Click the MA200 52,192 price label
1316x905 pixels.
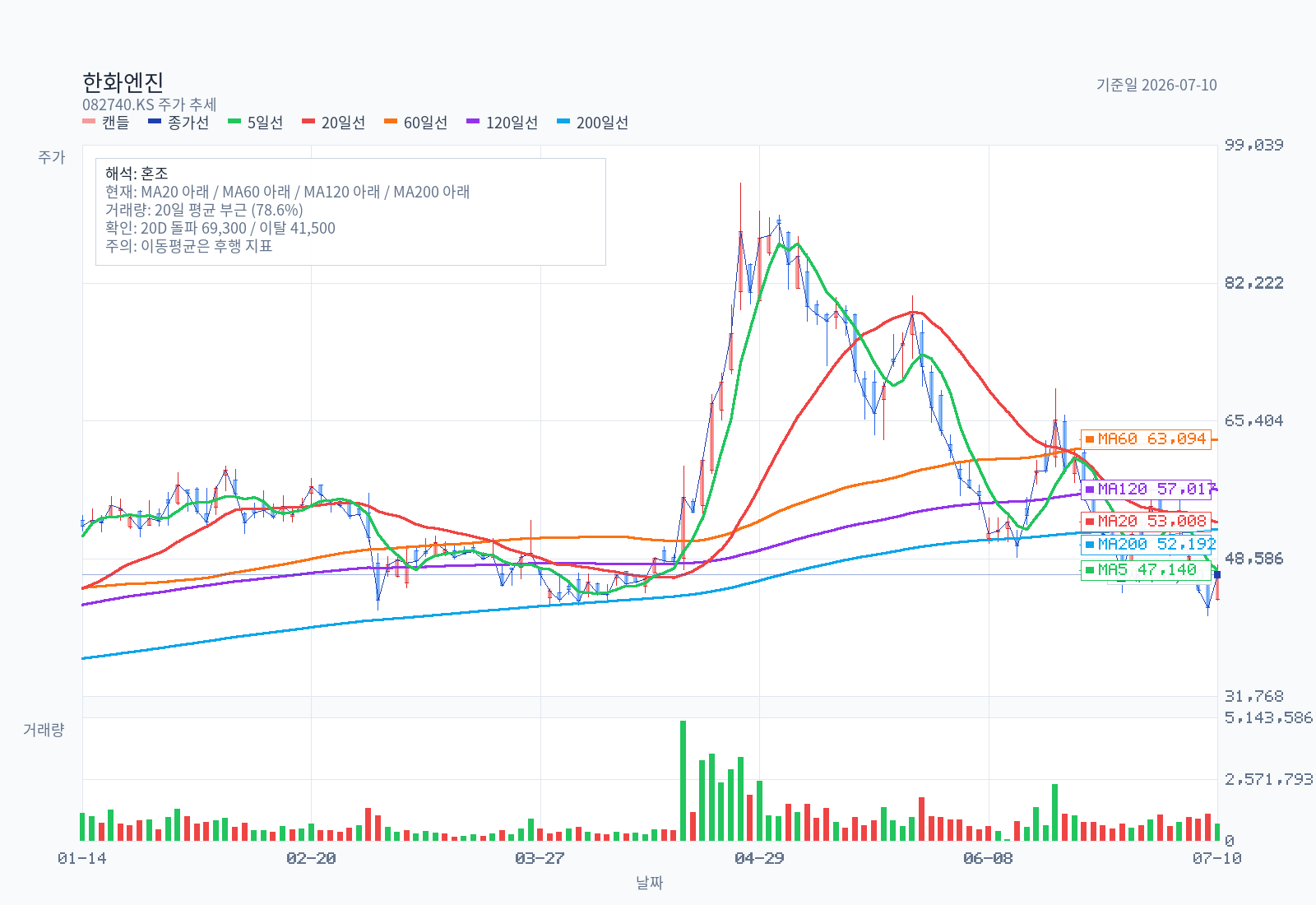pos(1147,544)
